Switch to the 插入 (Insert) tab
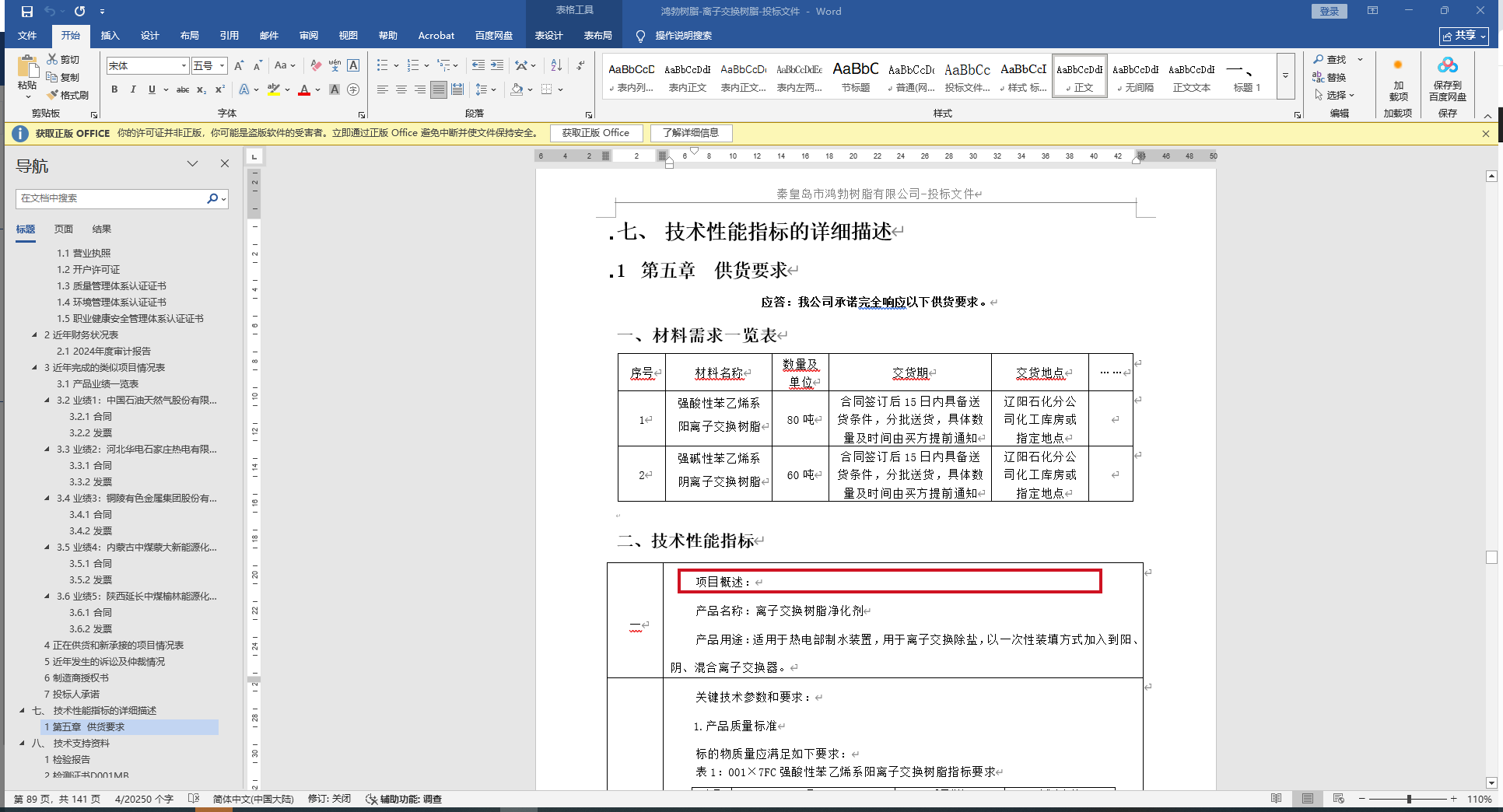The width and height of the screenshot is (1503, 812). click(110, 36)
